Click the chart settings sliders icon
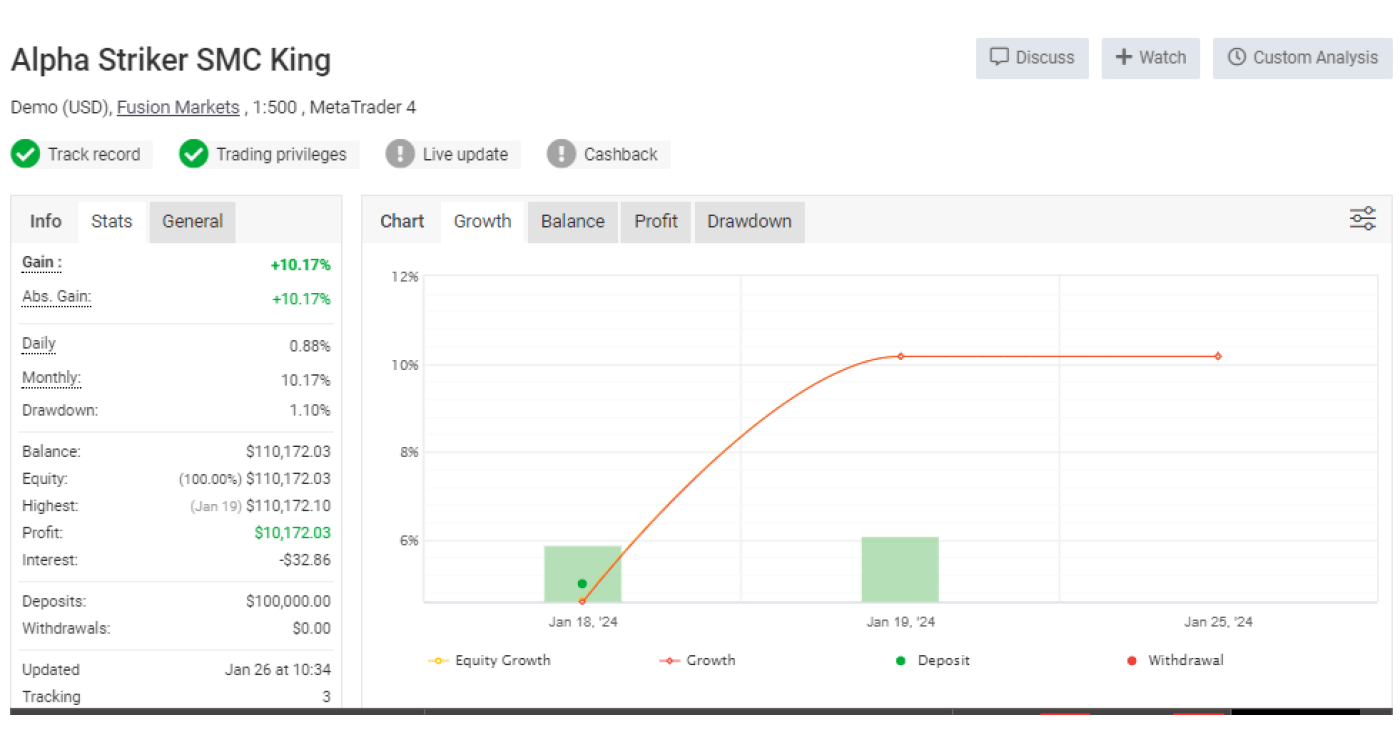Viewport: 1400px width, 750px height. [1362, 219]
